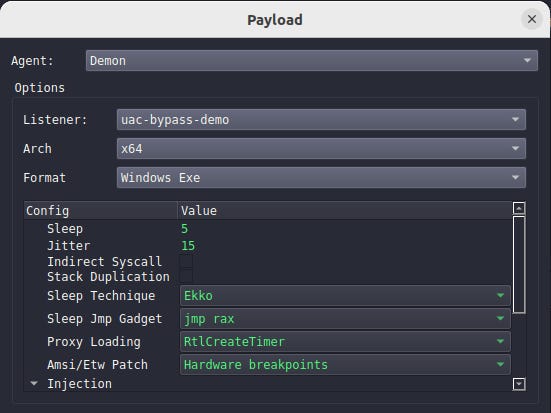The width and height of the screenshot is (551, 413).
Task: Click the Injection tree item label
Action: pos(79,383)
